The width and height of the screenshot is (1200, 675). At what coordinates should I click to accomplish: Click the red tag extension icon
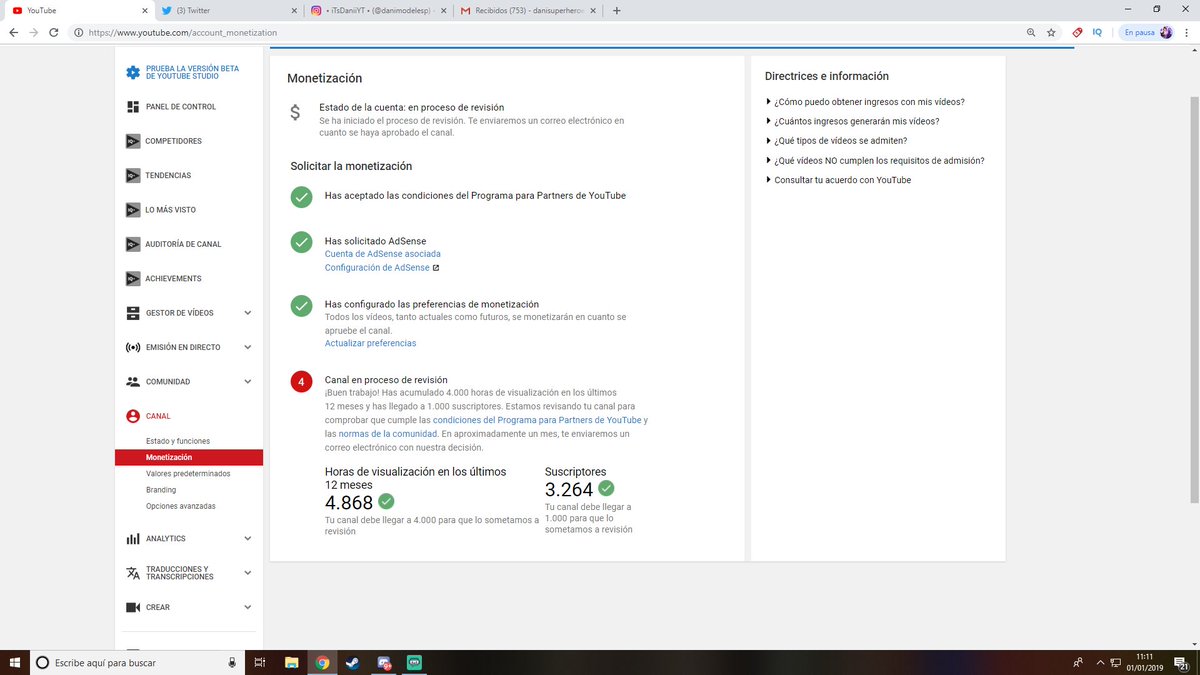tap(1077, 32)
